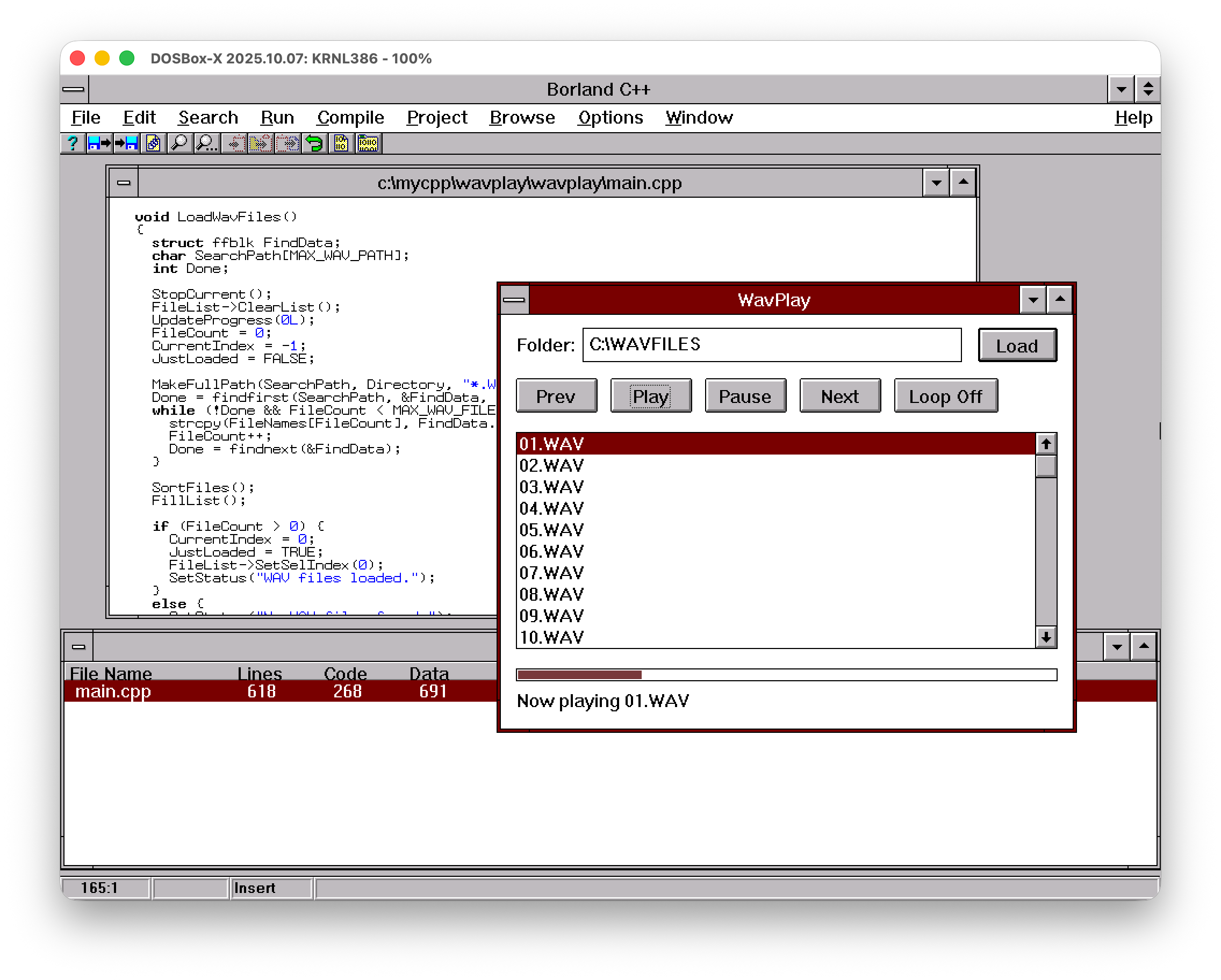
Task: Select 09.WAV in the file list
Action: coord(777,617)
